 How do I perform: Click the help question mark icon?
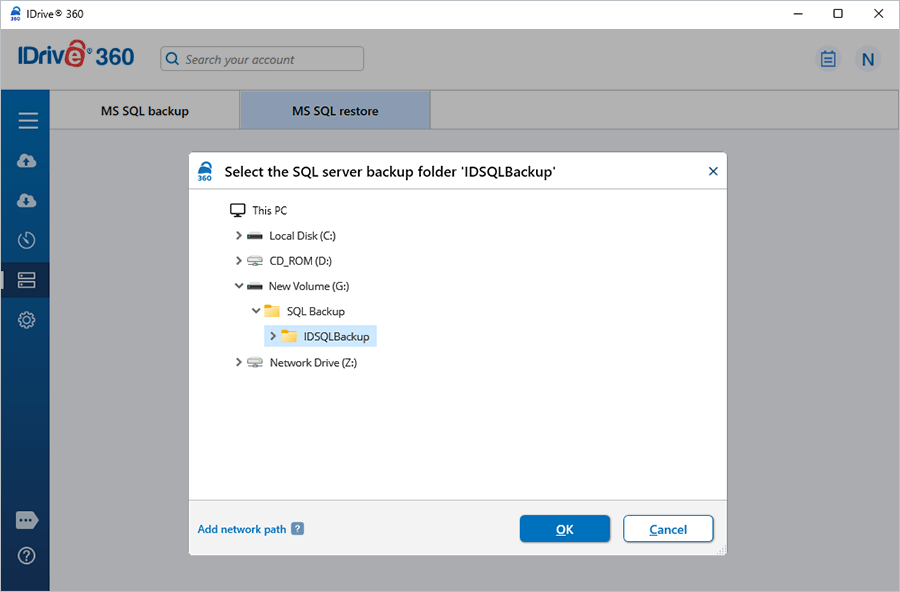pyautogui.click(x=27, y=556)
